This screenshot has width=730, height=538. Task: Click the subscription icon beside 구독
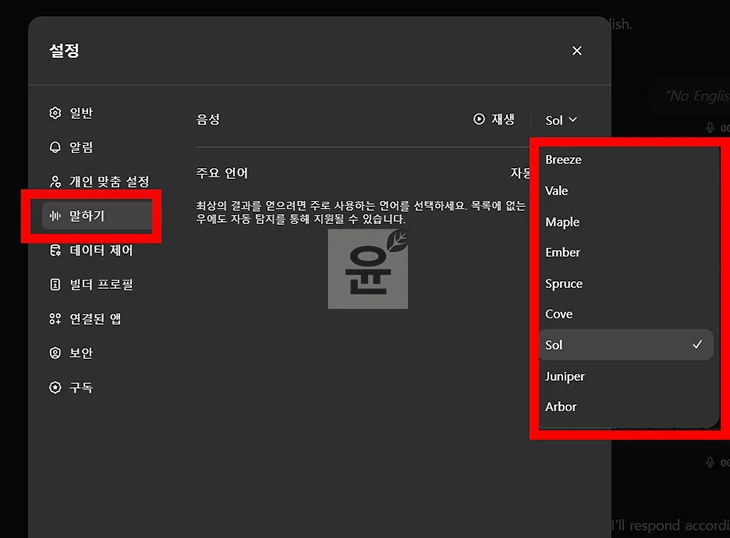click(x=55, y=387)
